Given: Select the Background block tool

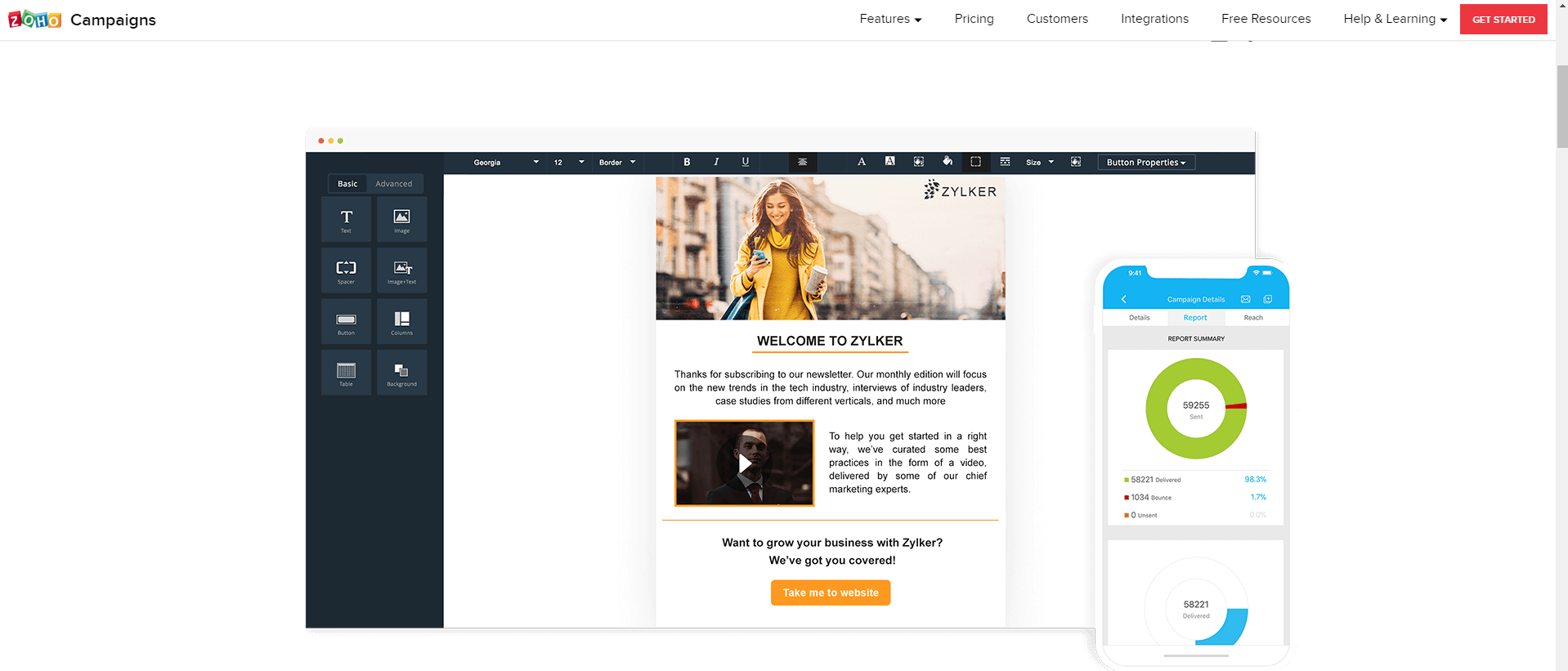Looking at the screenshot, I should pyautogui.click(x=401, y=373).
